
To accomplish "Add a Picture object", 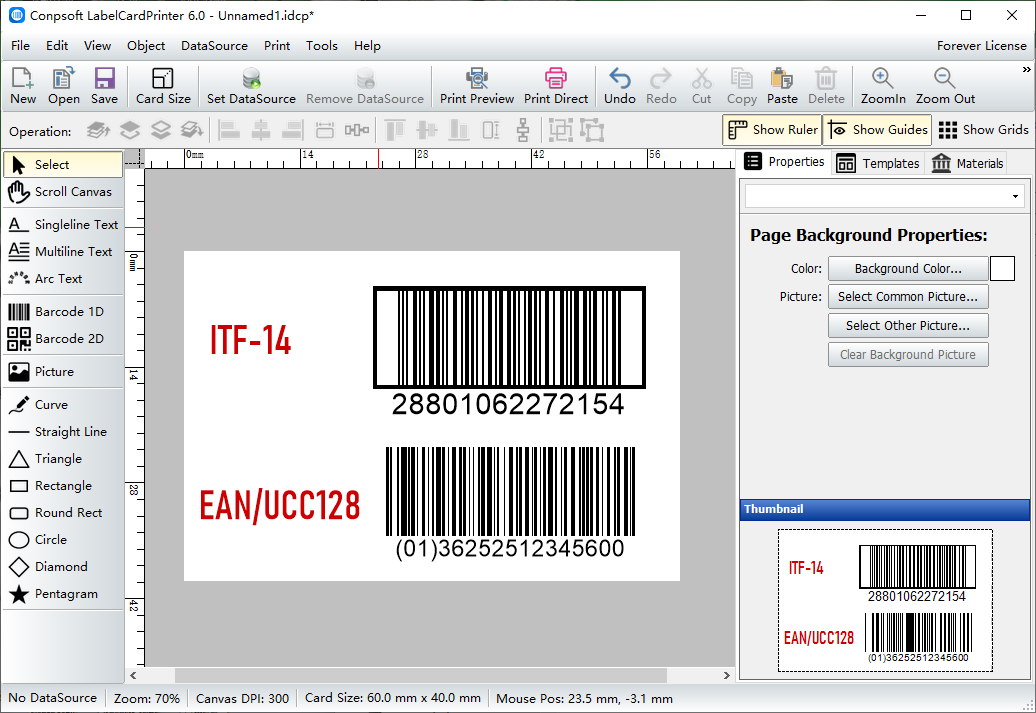I will pyautogui.click(x=63, y=371).
